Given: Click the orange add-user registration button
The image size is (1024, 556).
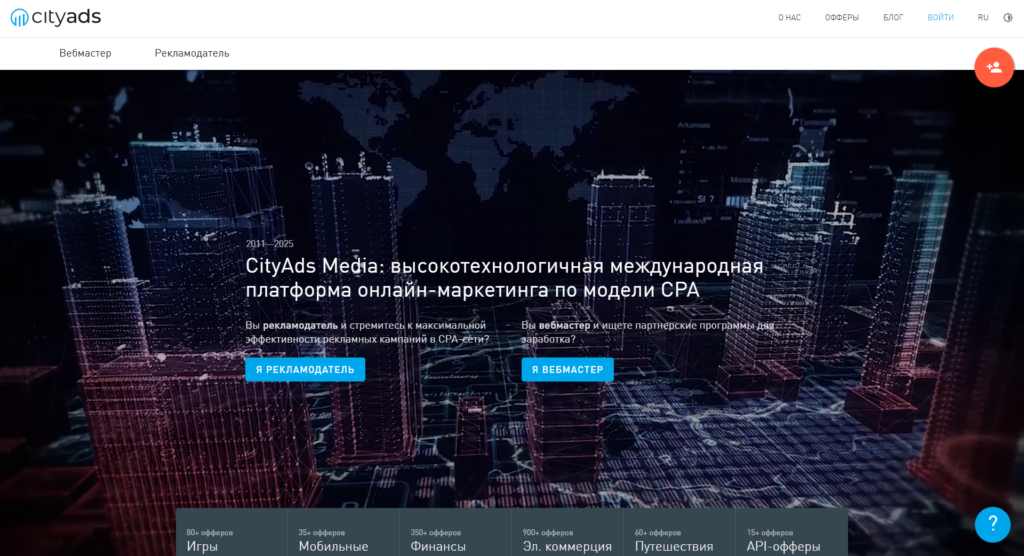Looking at the screenshot, I should [x=994, y=67].
